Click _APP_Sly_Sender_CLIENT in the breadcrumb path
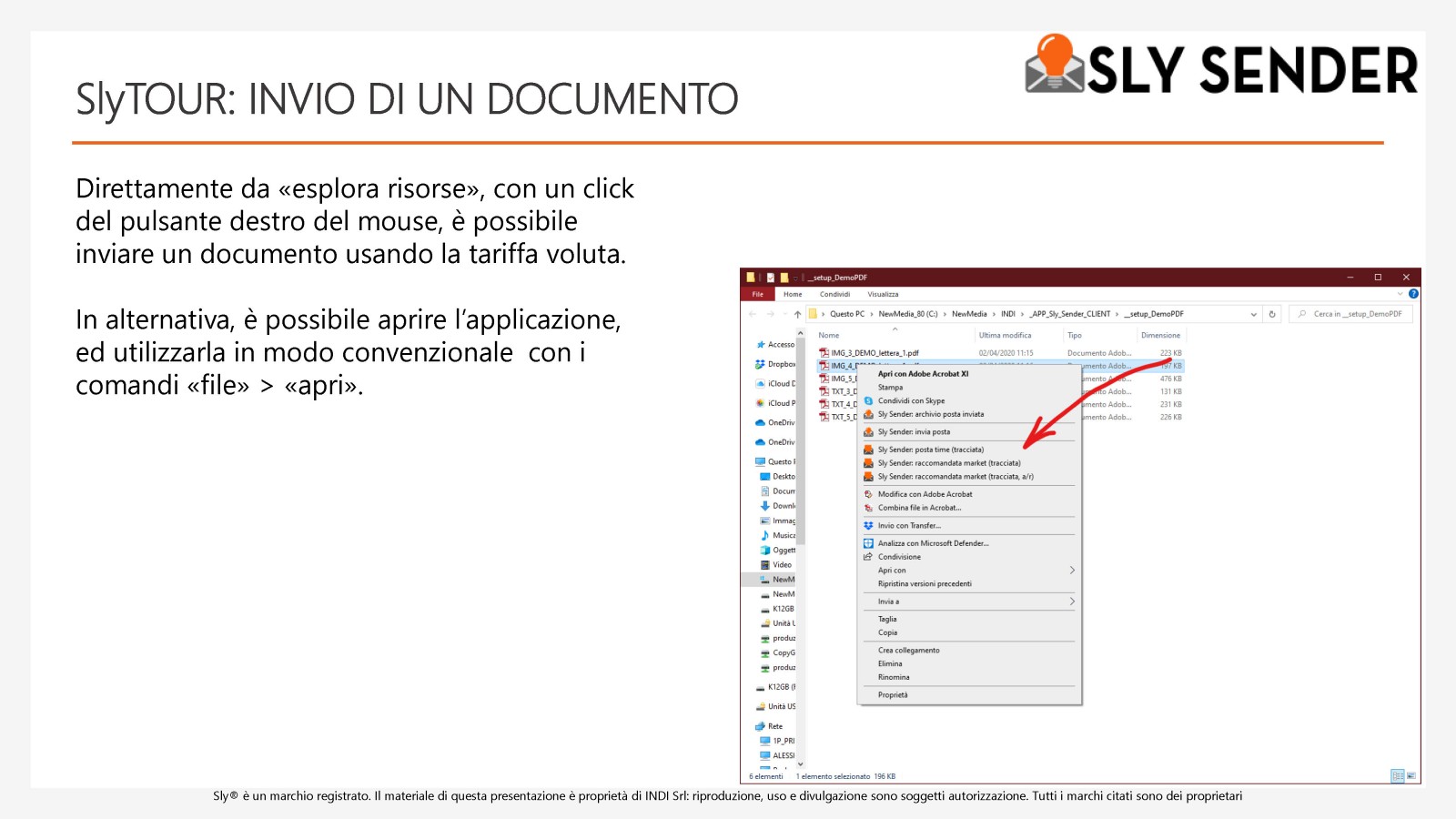The image size is (1456, 819). [1070, 314]
